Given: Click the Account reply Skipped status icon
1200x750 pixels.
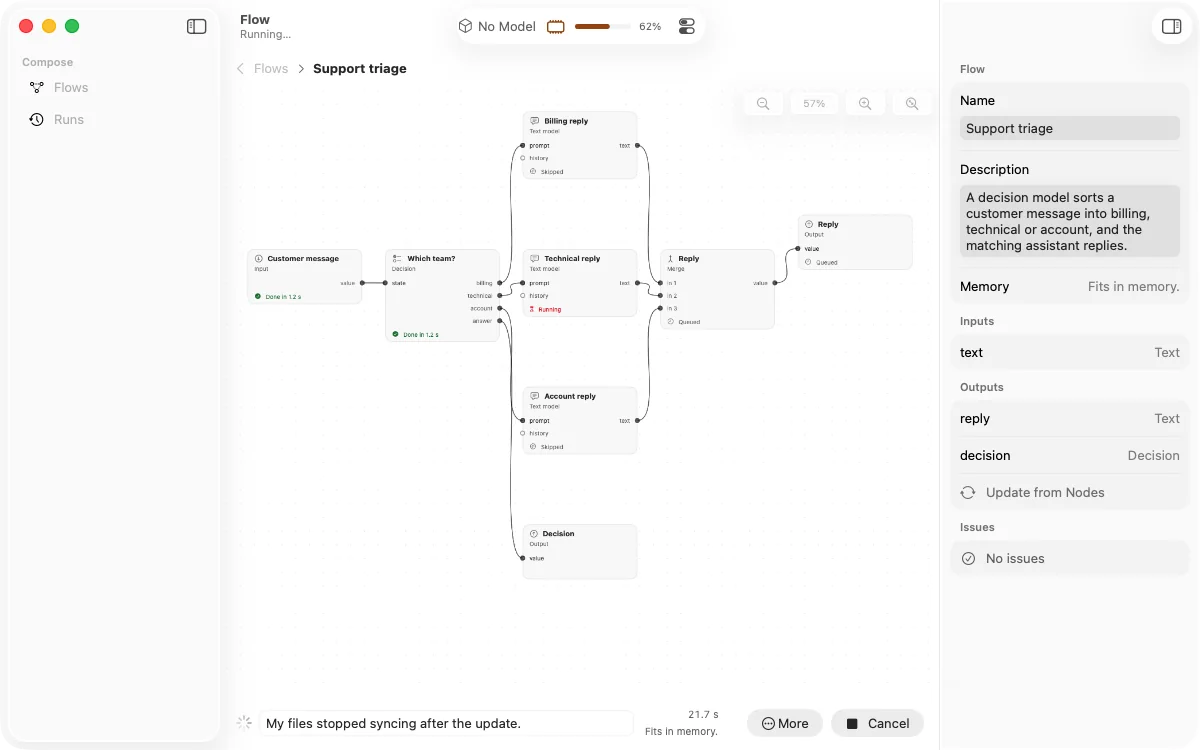Looking at the screenshot, I should [533, 447].
